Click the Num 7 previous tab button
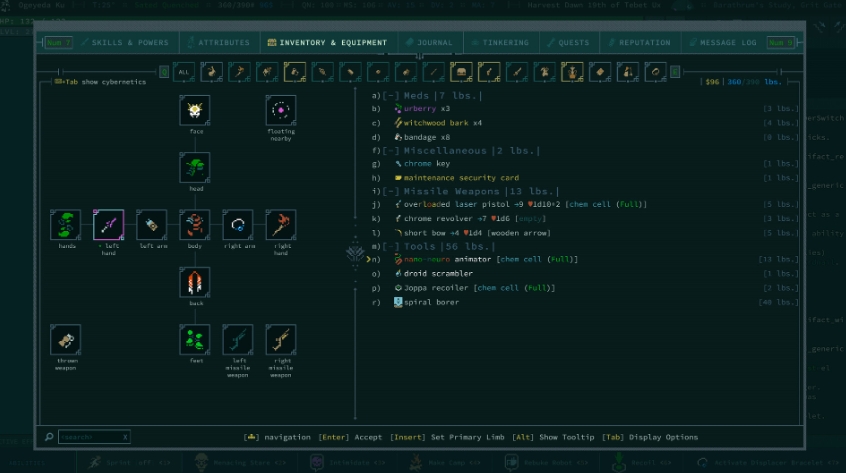Screen dimensions: 846x473 coord(58,43)
